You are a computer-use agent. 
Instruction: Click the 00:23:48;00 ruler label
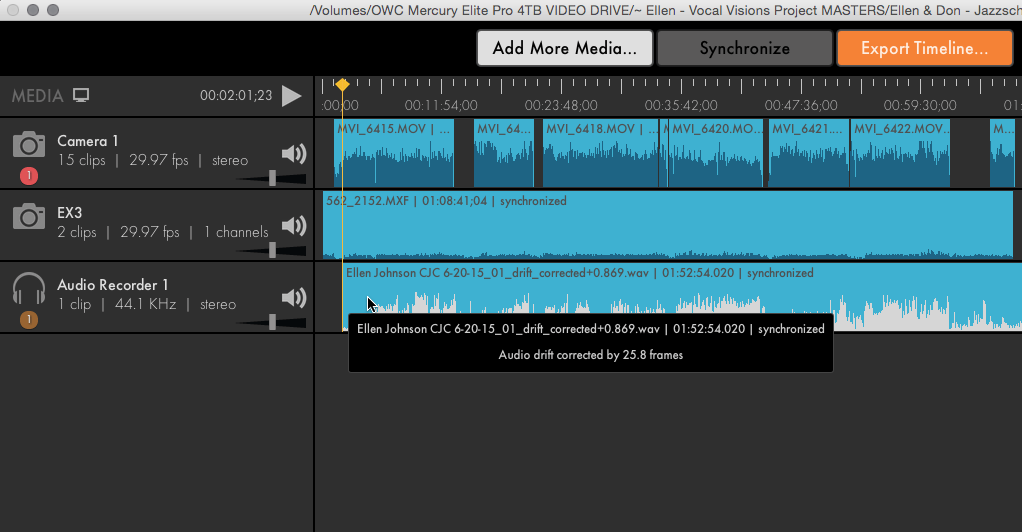click(561, 106)
